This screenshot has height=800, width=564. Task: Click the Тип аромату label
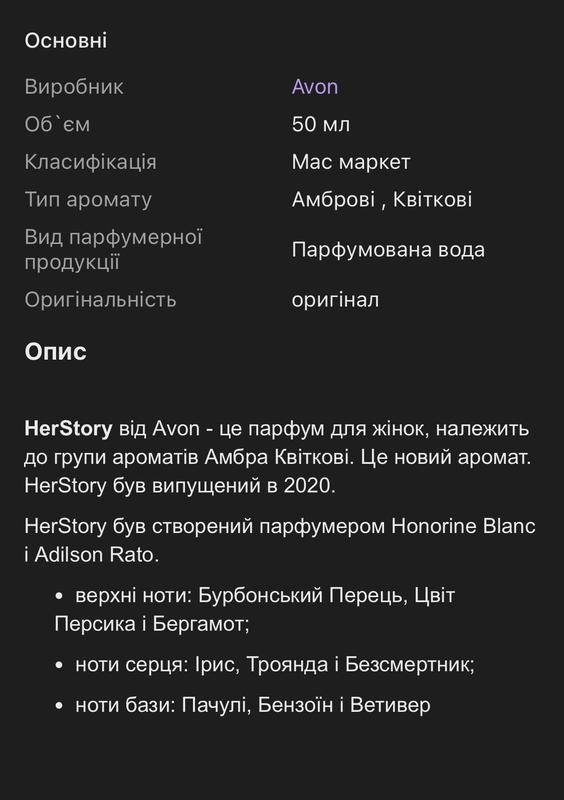(x=88, y=199)
